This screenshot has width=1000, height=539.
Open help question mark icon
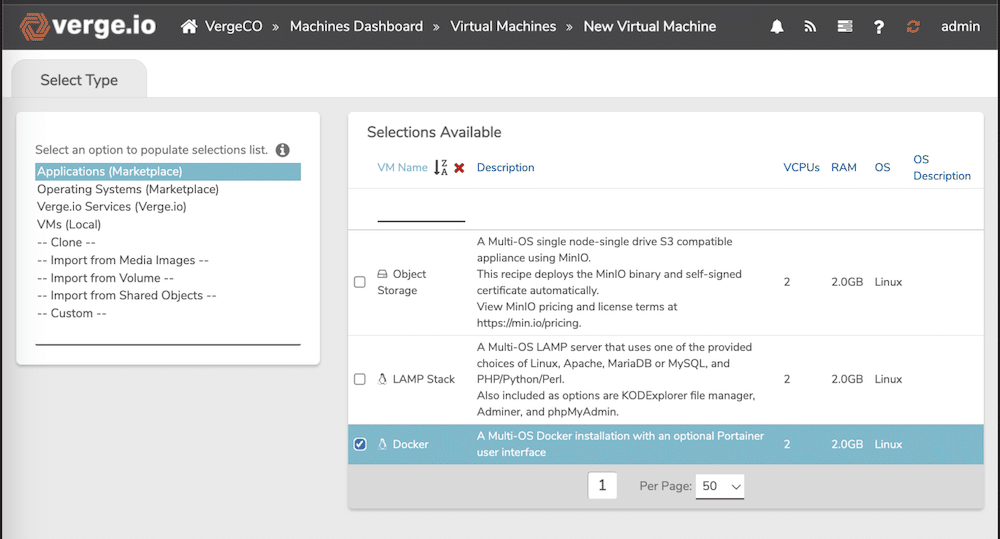click(x=879, y=27)
